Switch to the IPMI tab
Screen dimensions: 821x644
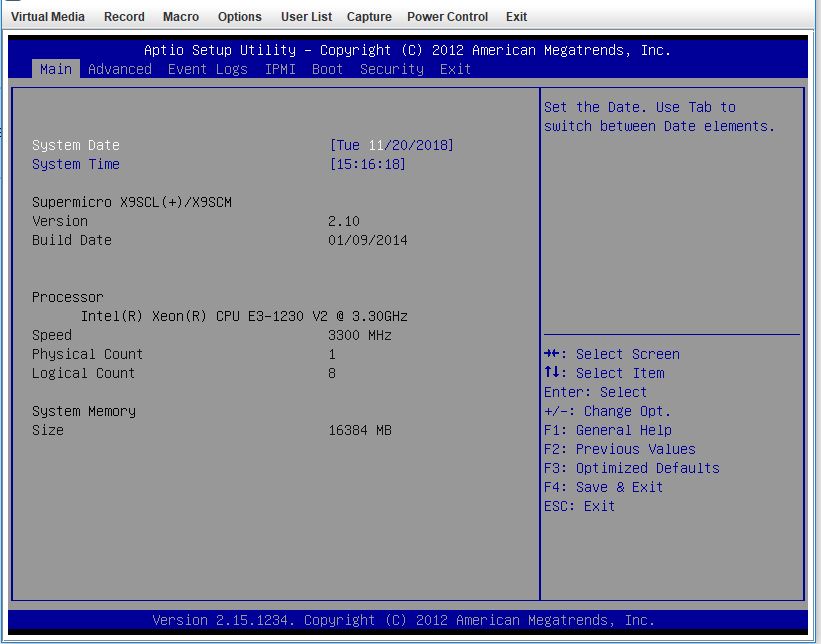point(280,69)
